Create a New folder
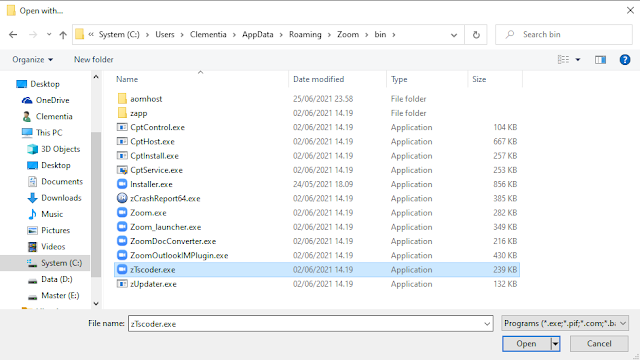This screenshot has height=360, width=640. click(x=93, y=60)
